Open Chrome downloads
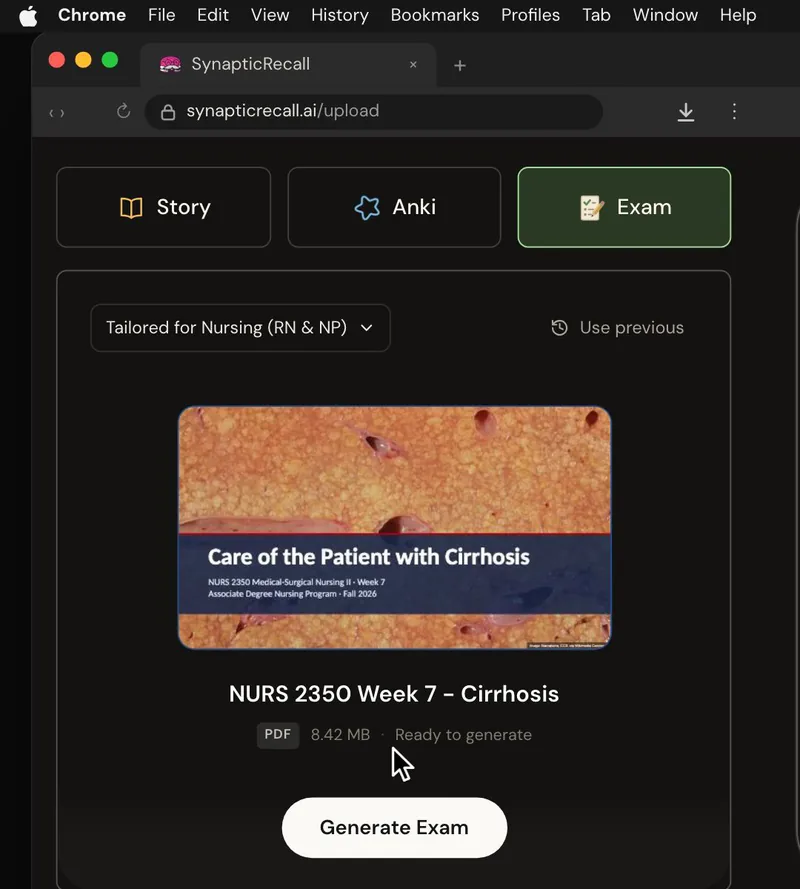The height and width of the screenshot is (889, 800). 686,112
